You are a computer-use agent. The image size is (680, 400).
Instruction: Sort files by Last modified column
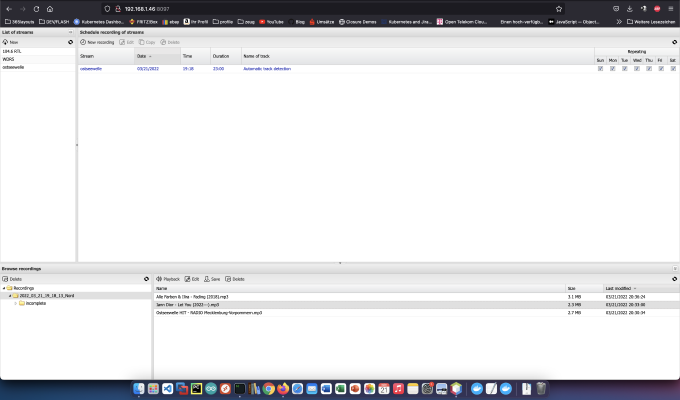641,288
